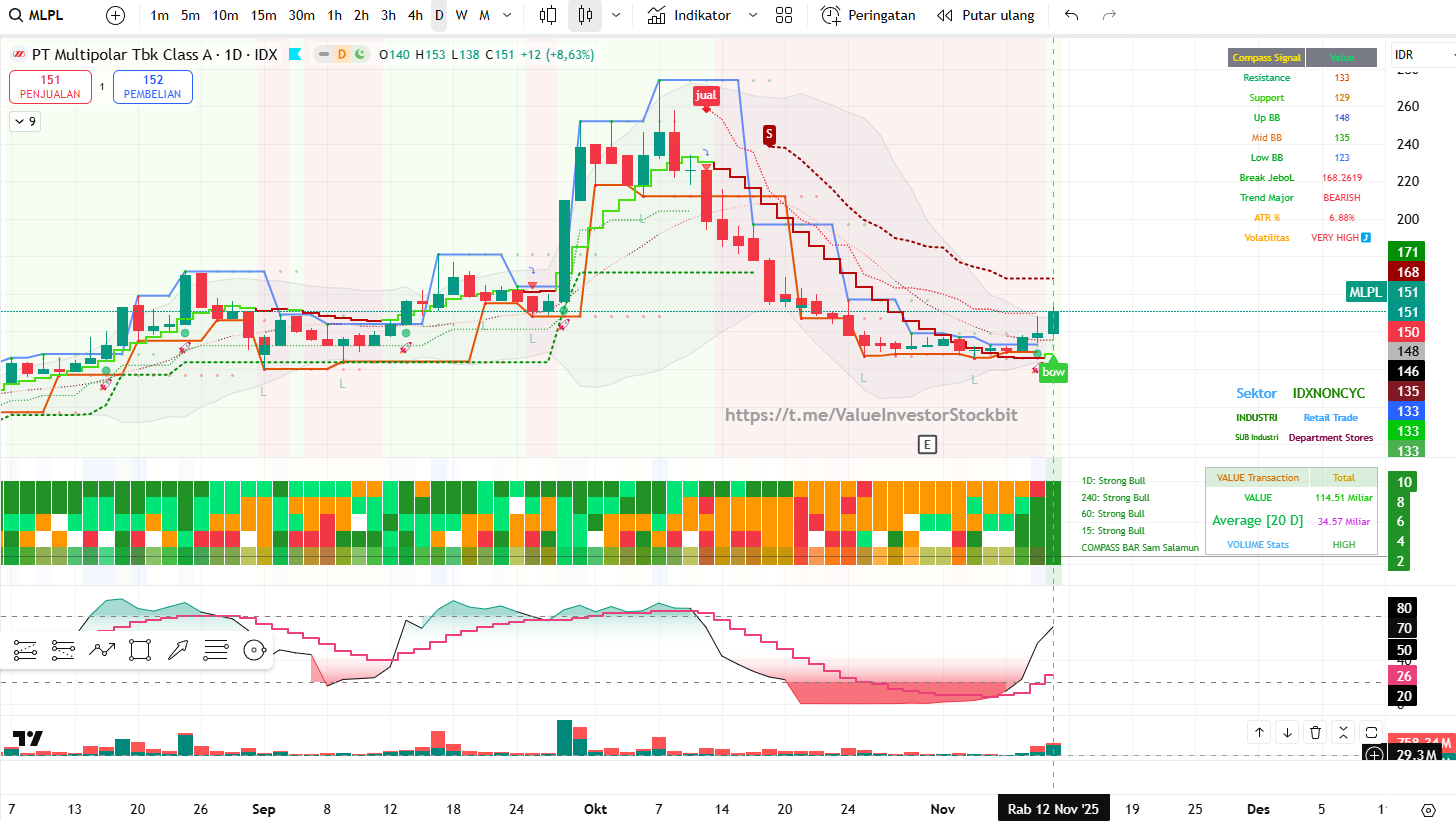Click the undo arrow
The width and height of the screenshot is (1456, 821).
[x=1072, y=15]
